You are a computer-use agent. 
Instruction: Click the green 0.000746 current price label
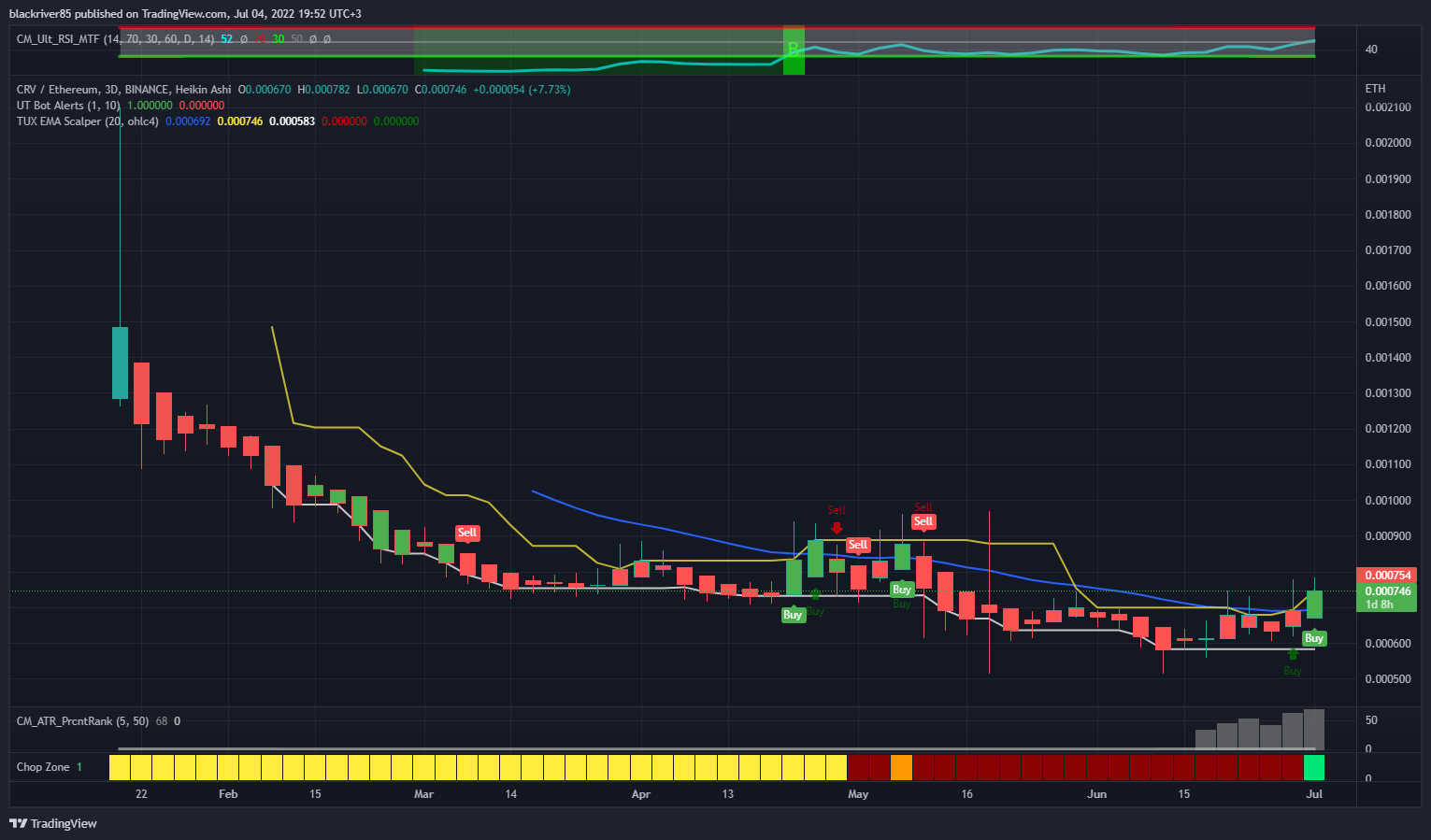1387,591
